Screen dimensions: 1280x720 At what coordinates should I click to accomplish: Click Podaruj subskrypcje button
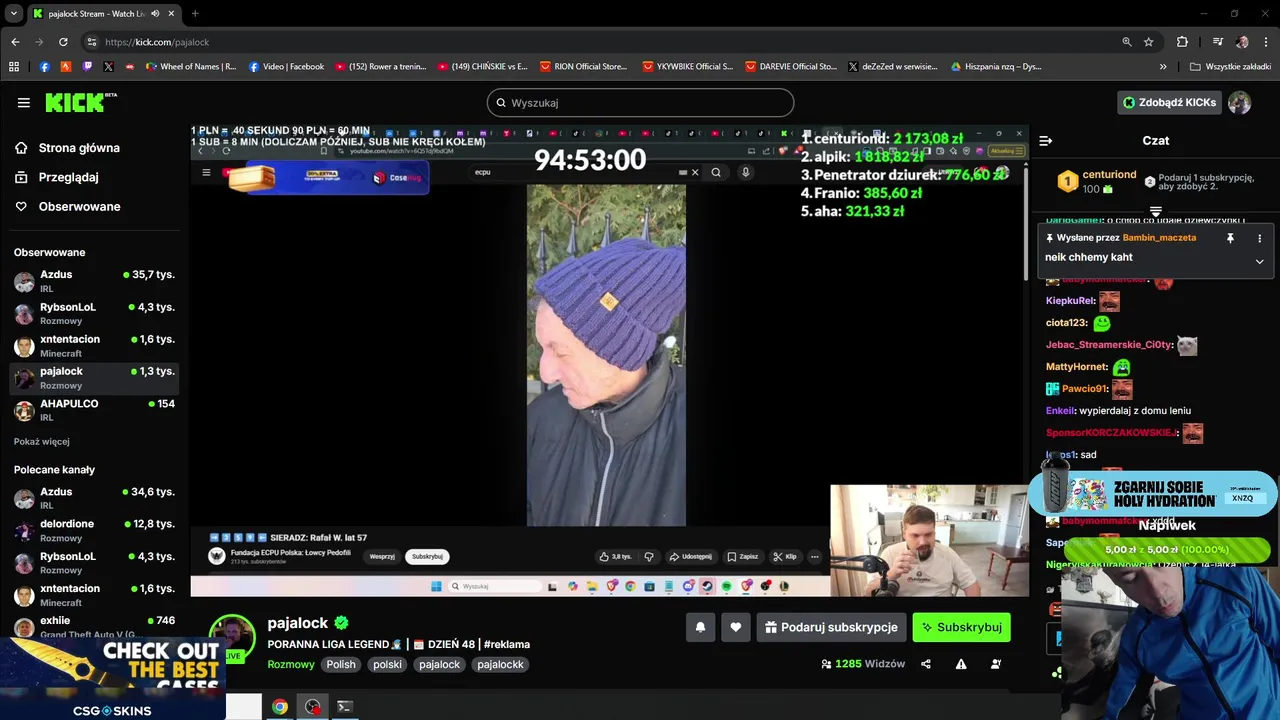[x=831, y=627]
